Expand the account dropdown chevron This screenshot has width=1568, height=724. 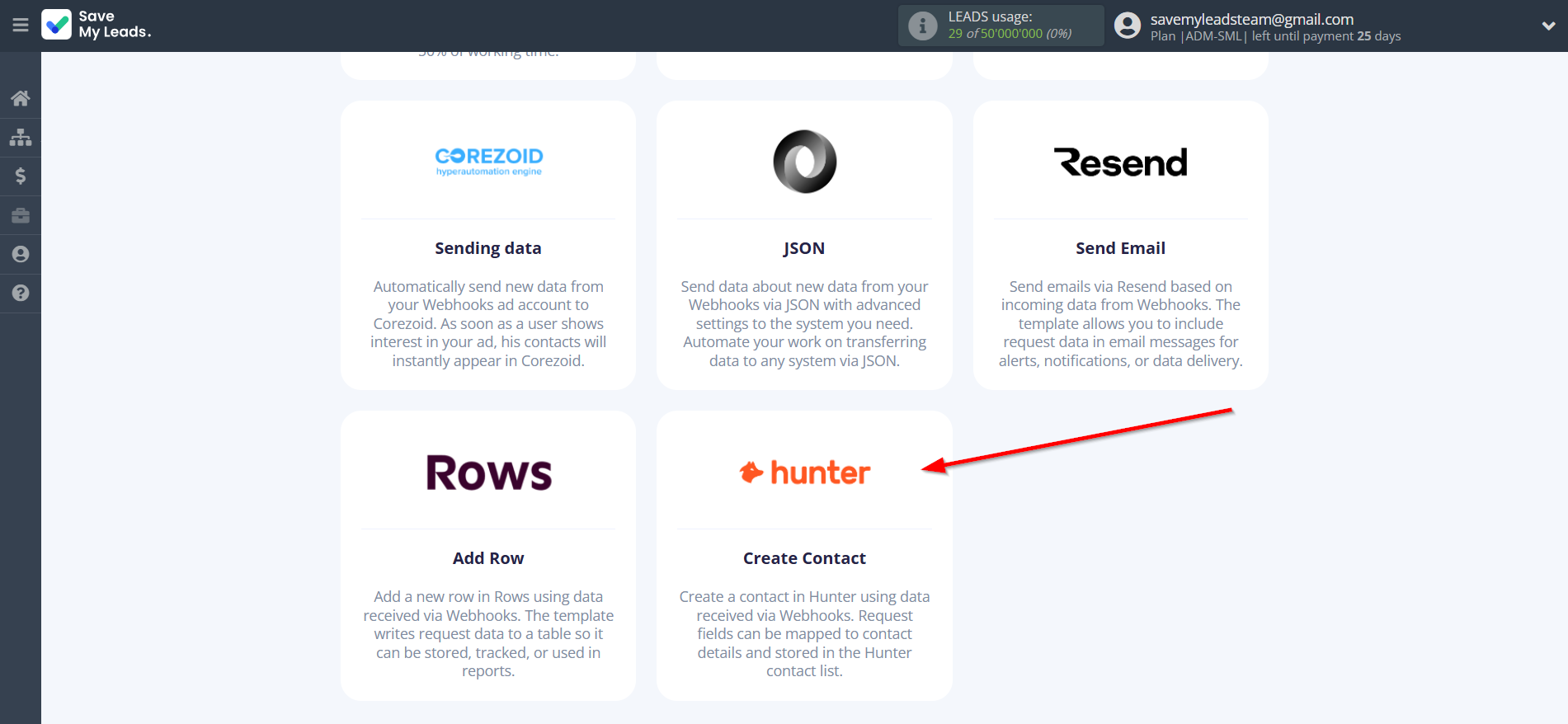pos(1548,26)
